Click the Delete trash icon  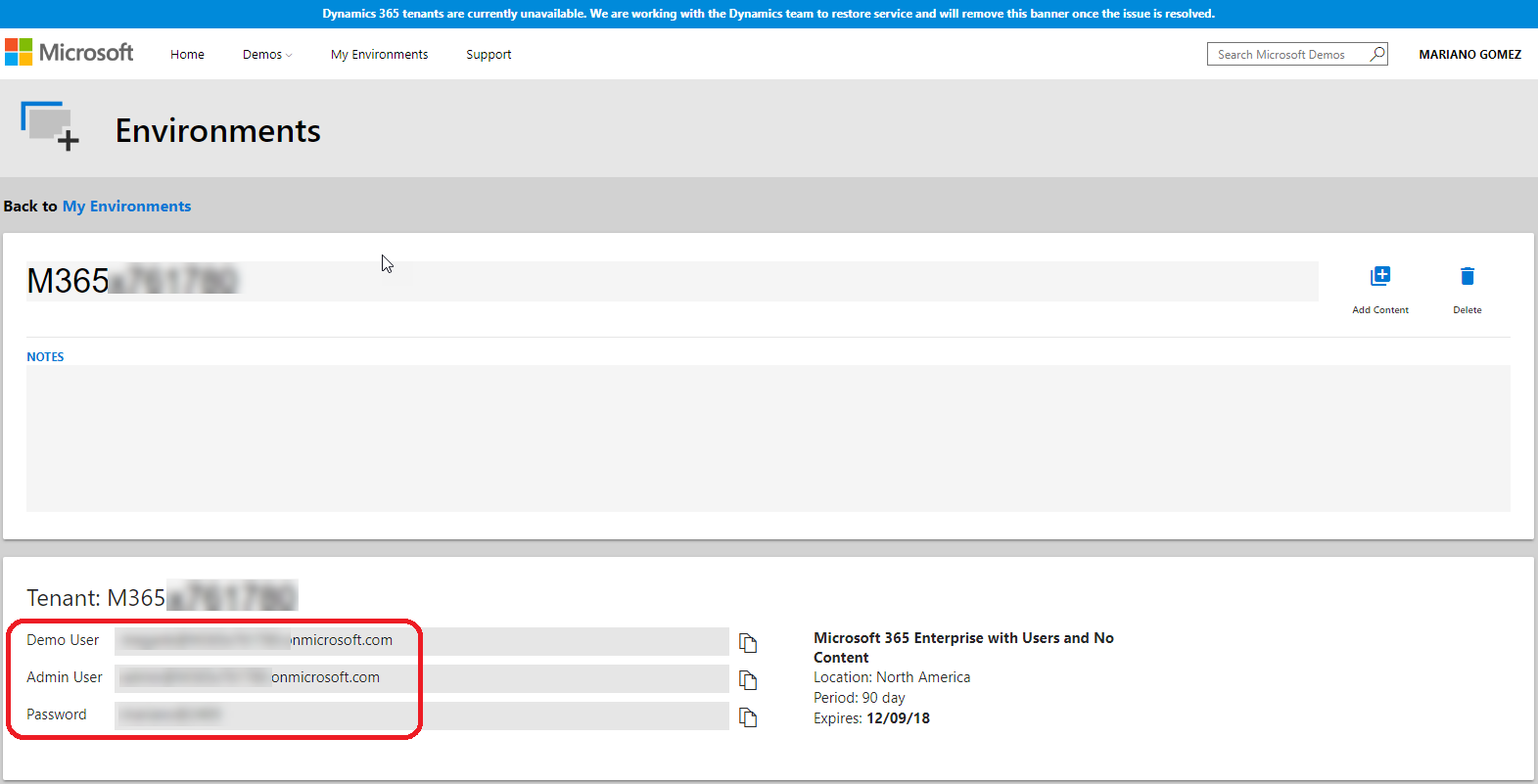(x=1467, y=276)
